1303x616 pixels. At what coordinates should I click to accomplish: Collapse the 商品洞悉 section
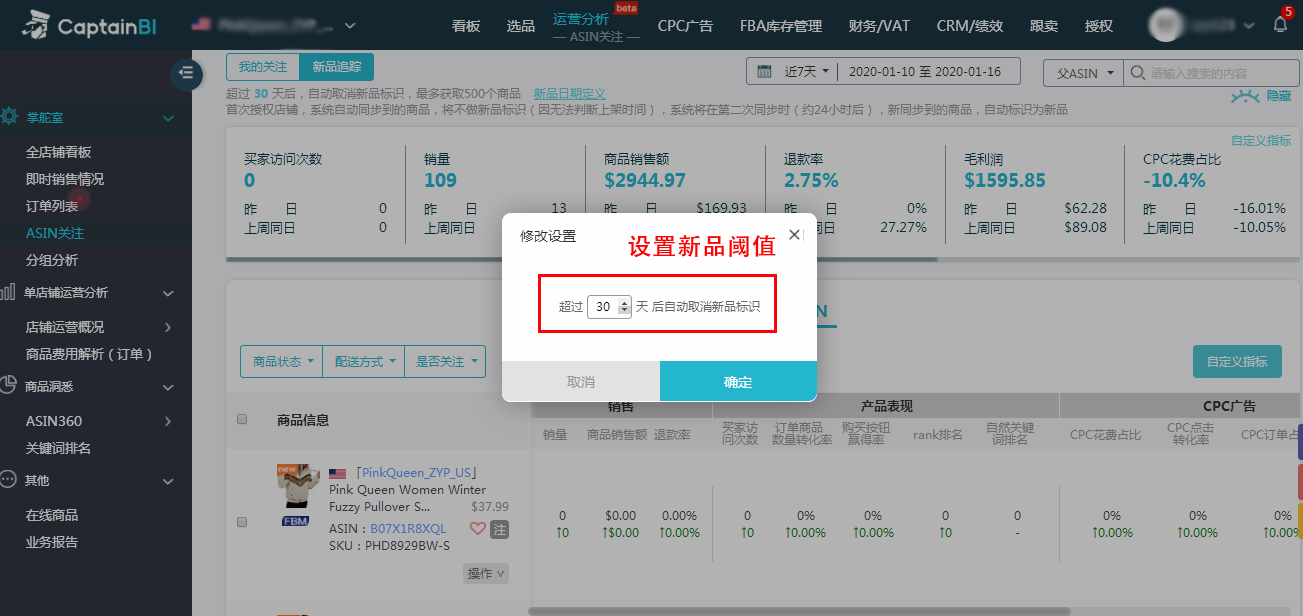[168, 386]
